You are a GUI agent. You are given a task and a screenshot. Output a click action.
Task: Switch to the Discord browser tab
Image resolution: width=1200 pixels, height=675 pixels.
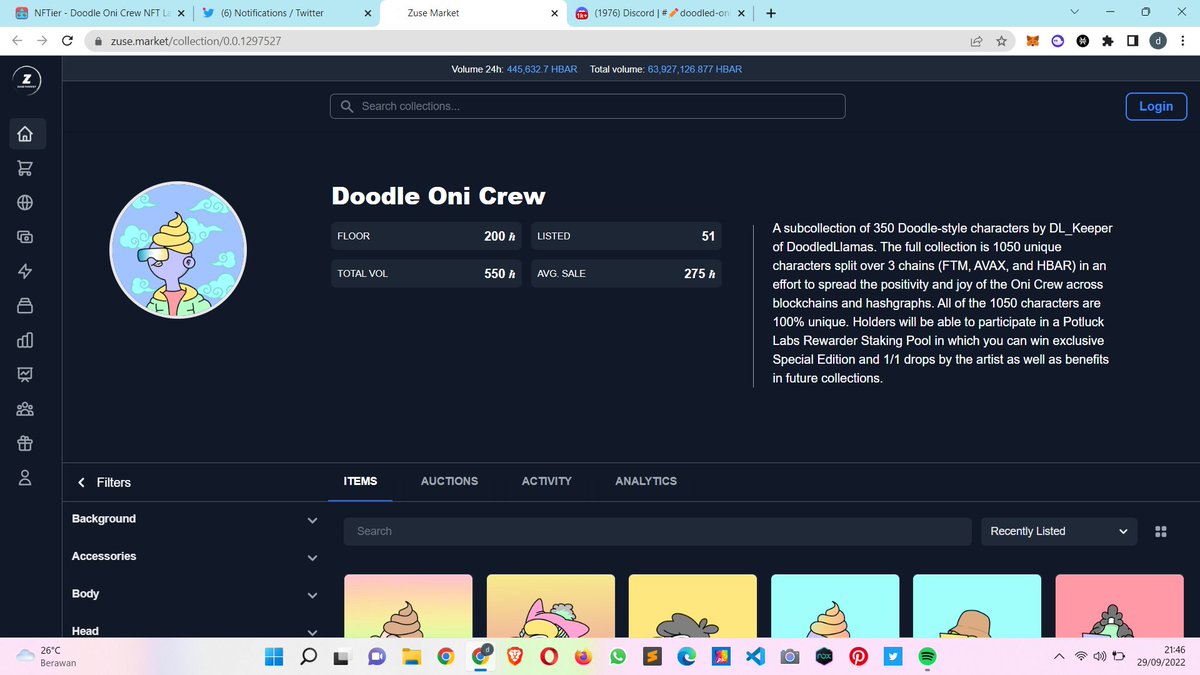tap(660, 13)
